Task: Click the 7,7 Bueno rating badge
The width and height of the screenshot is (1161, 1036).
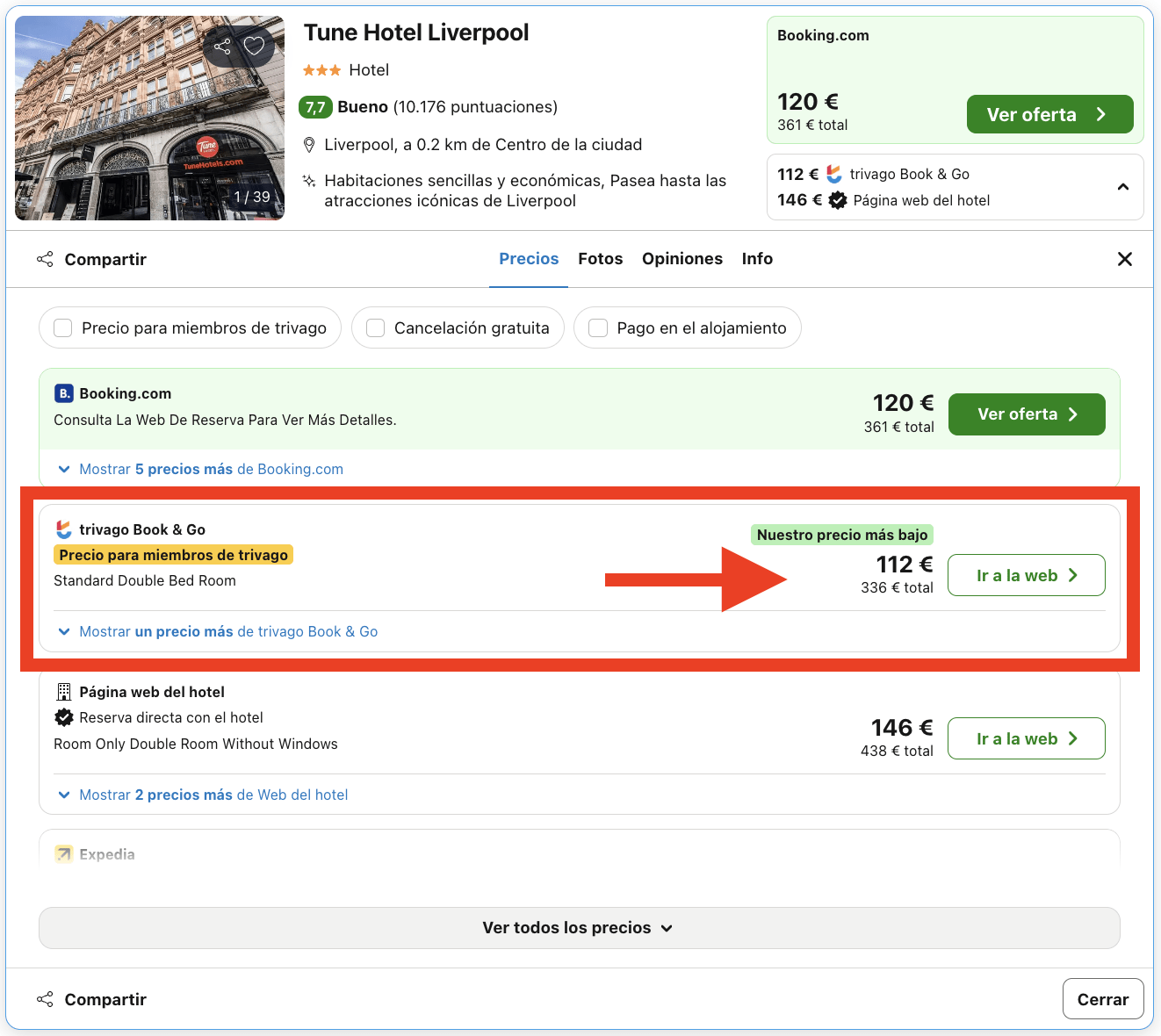Action: pos(316,107)
